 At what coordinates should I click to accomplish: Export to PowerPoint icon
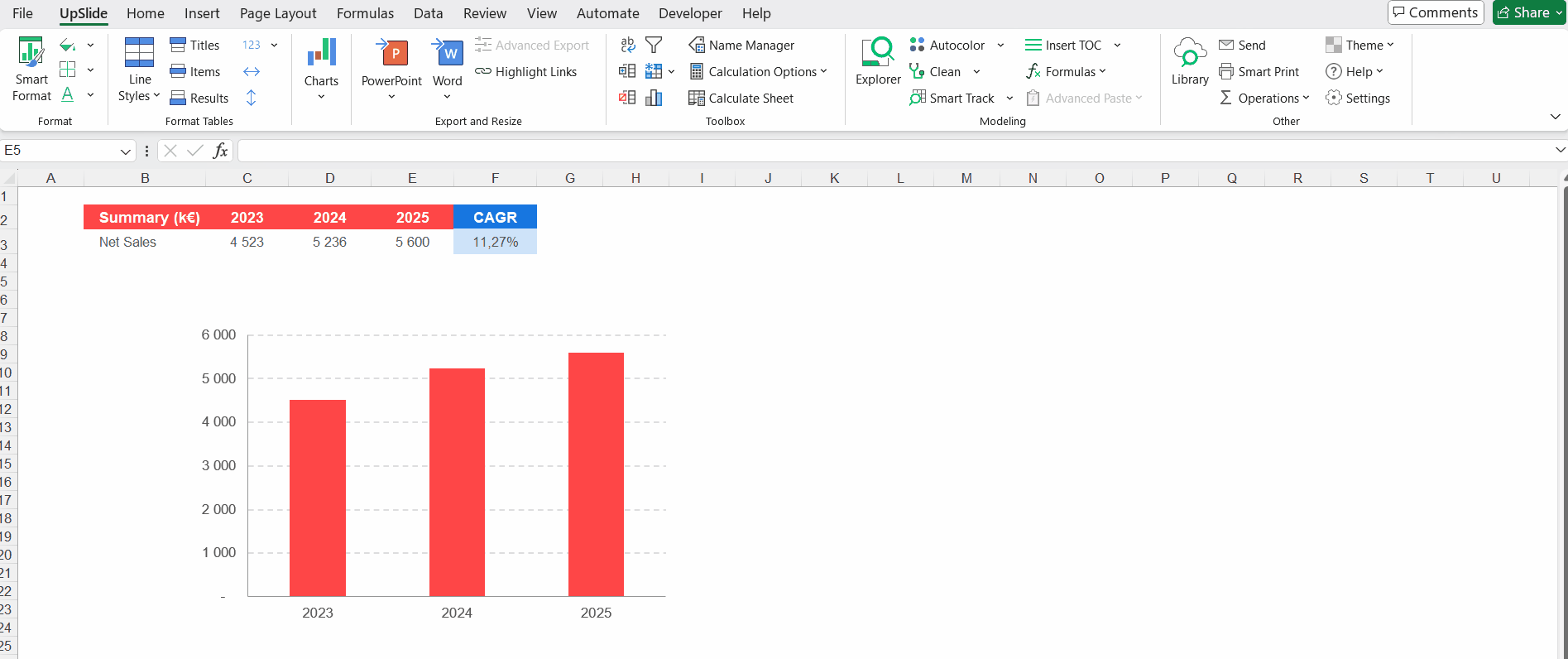tap(391, 53)
